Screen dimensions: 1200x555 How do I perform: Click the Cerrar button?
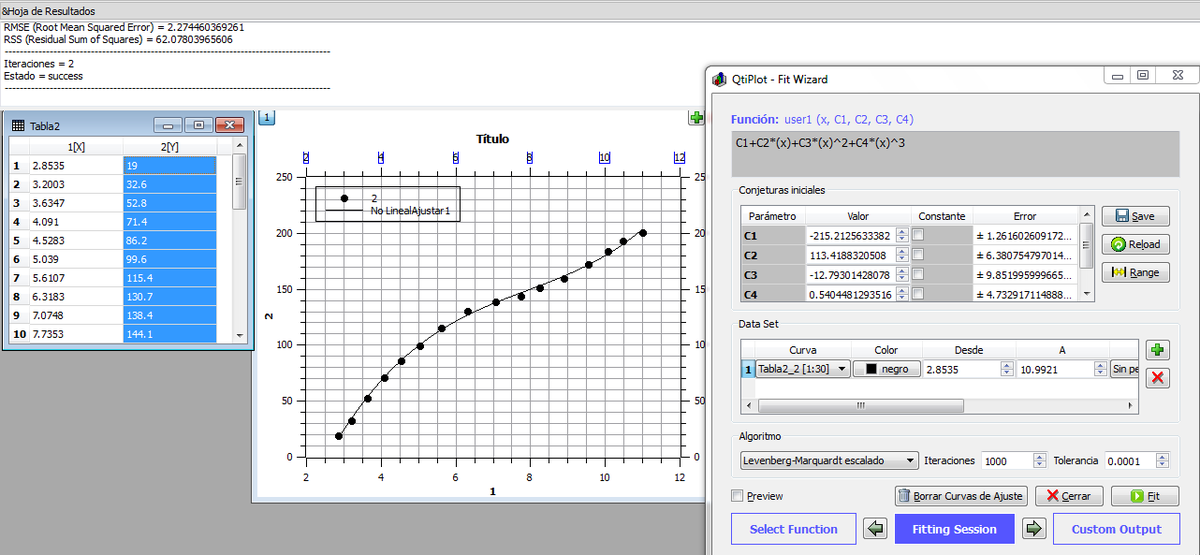[1069, 496]
